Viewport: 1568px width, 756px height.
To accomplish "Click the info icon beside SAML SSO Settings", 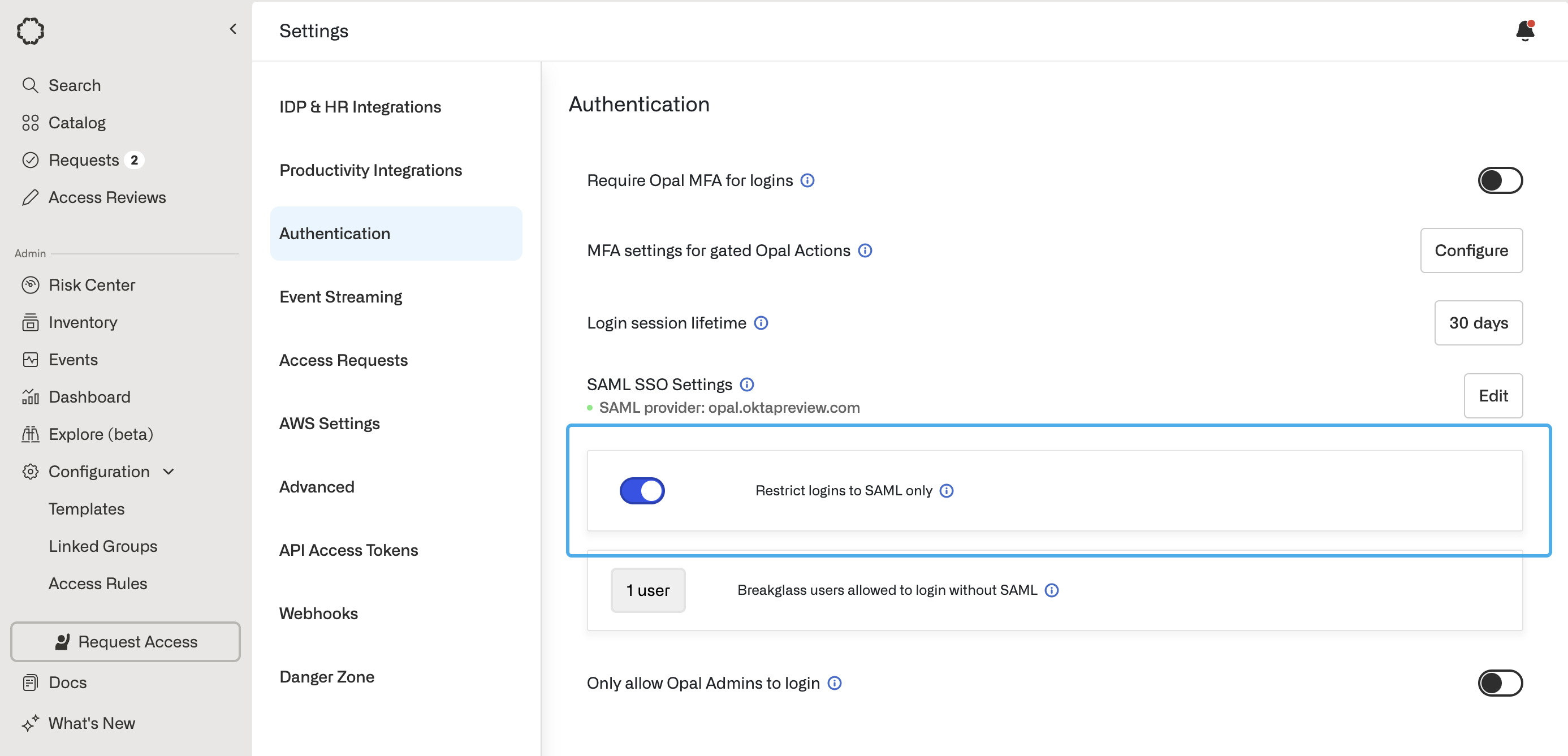I will [x=747, y=385].
